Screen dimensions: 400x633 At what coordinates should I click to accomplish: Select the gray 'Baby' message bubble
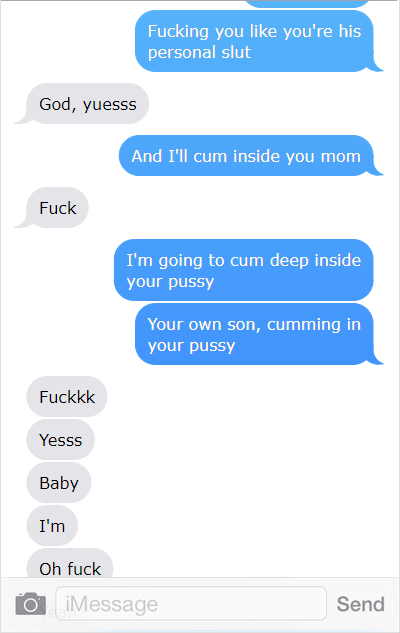59,483
